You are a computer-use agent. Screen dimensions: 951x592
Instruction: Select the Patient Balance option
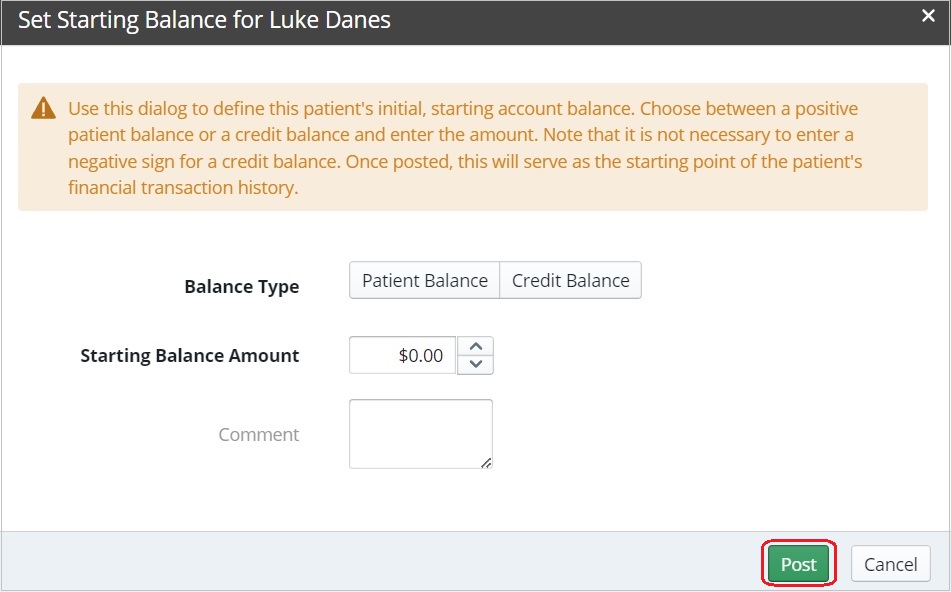pos(424,280)
